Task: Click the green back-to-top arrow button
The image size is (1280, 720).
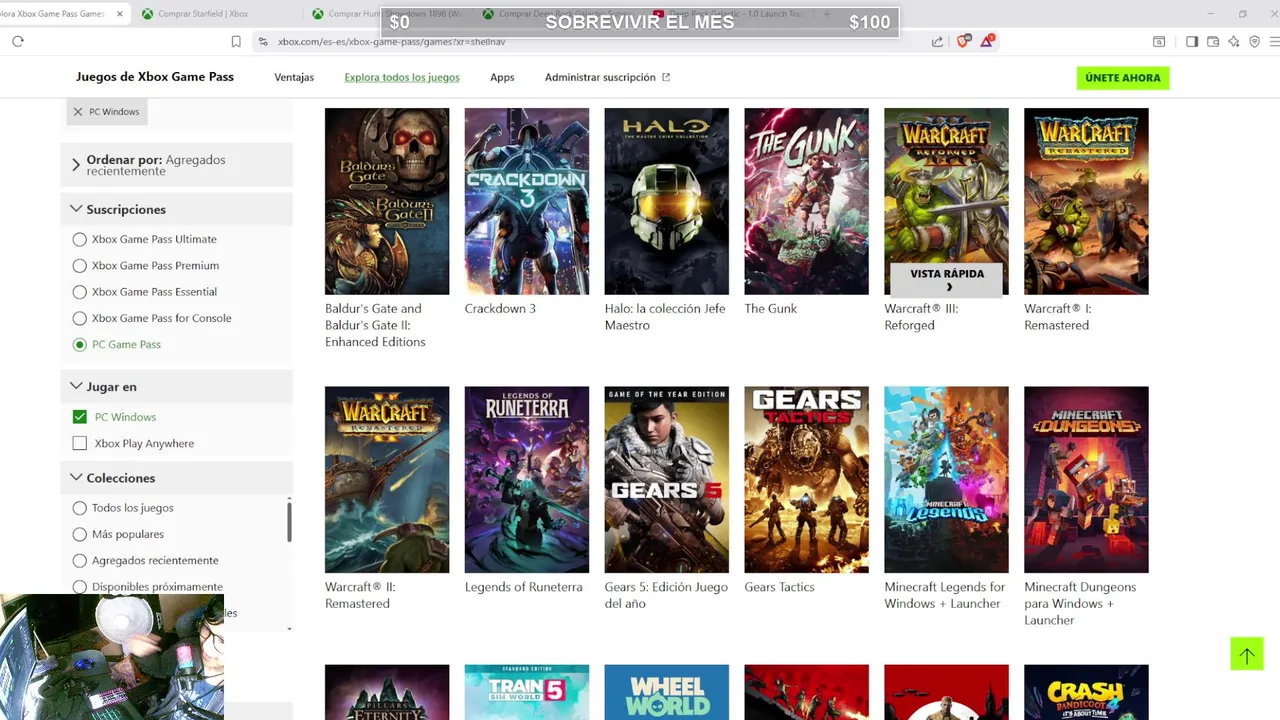Action: (1247, 654)
